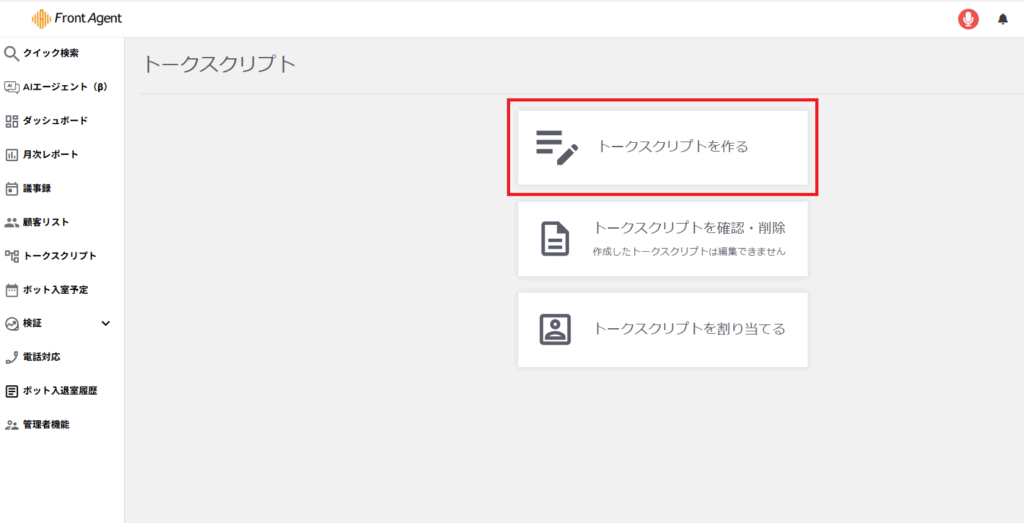Click the クイック検索 magnifier icon

pyautogui.click(x=12, y=54)
